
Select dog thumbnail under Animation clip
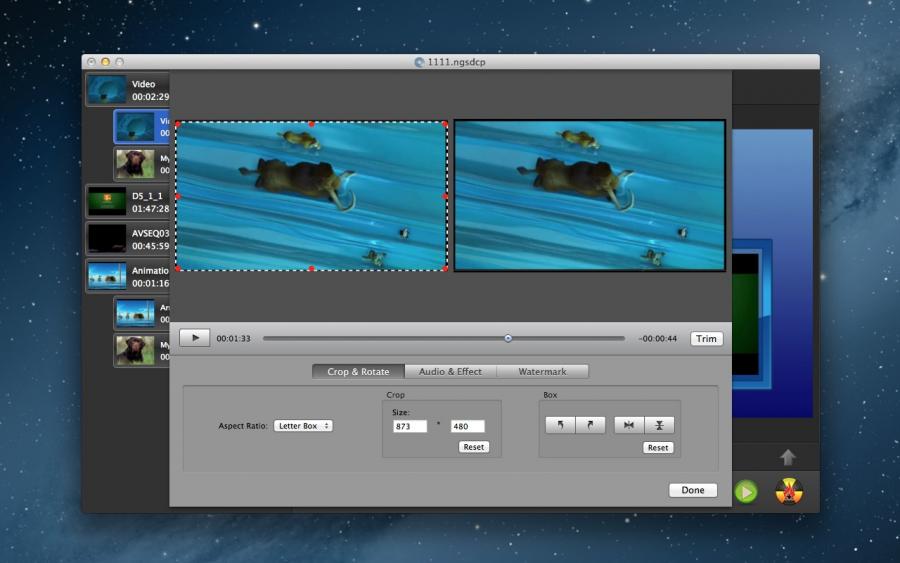point(135,351)
